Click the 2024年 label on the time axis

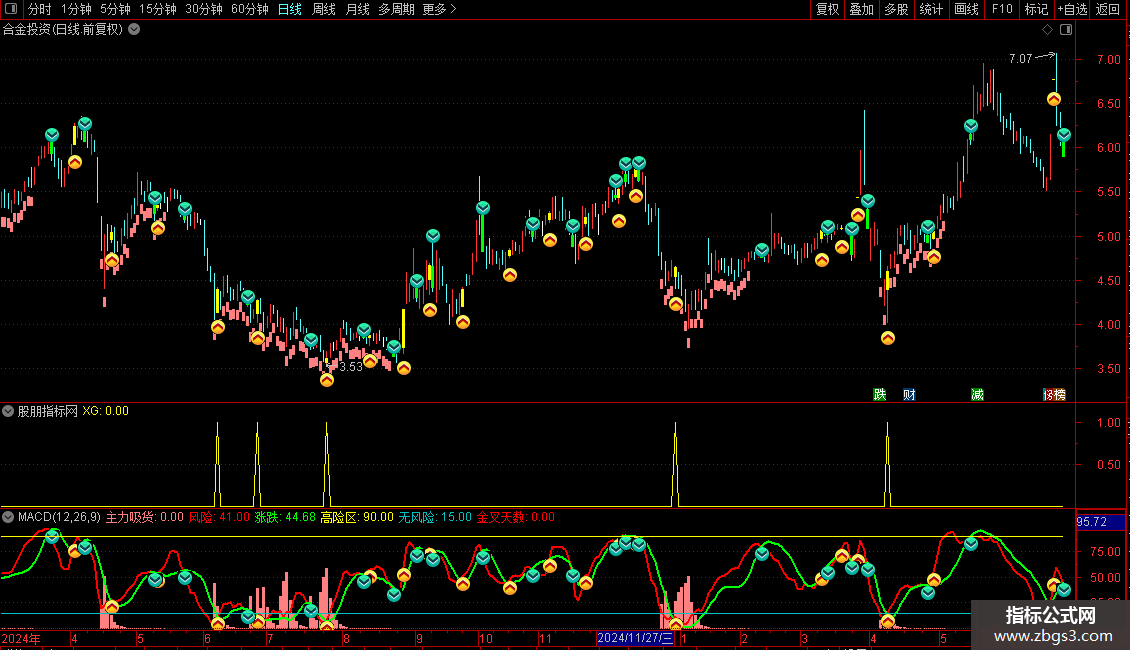click(x=21, y=638)
